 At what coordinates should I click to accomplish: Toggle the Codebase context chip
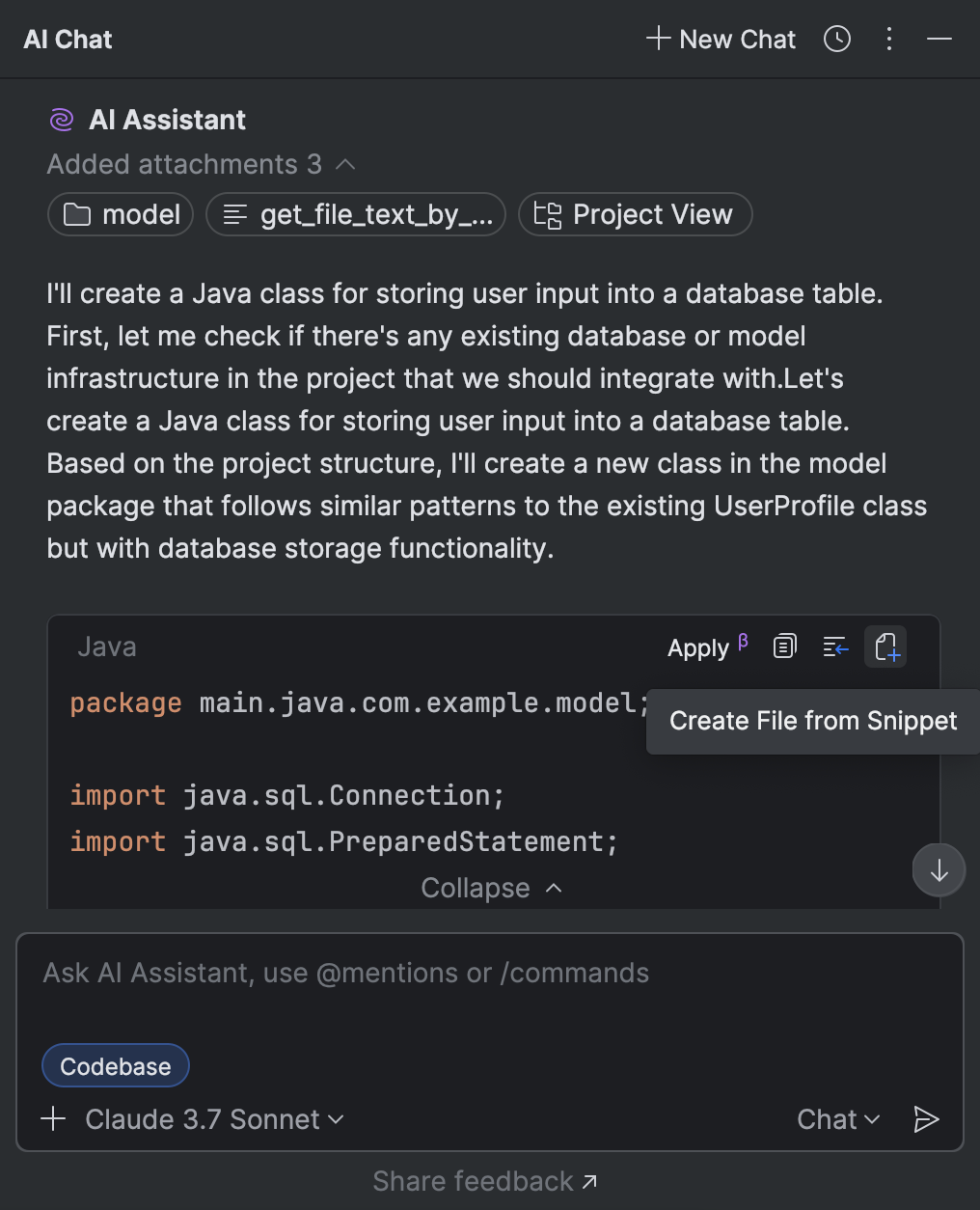(115, 1065)
